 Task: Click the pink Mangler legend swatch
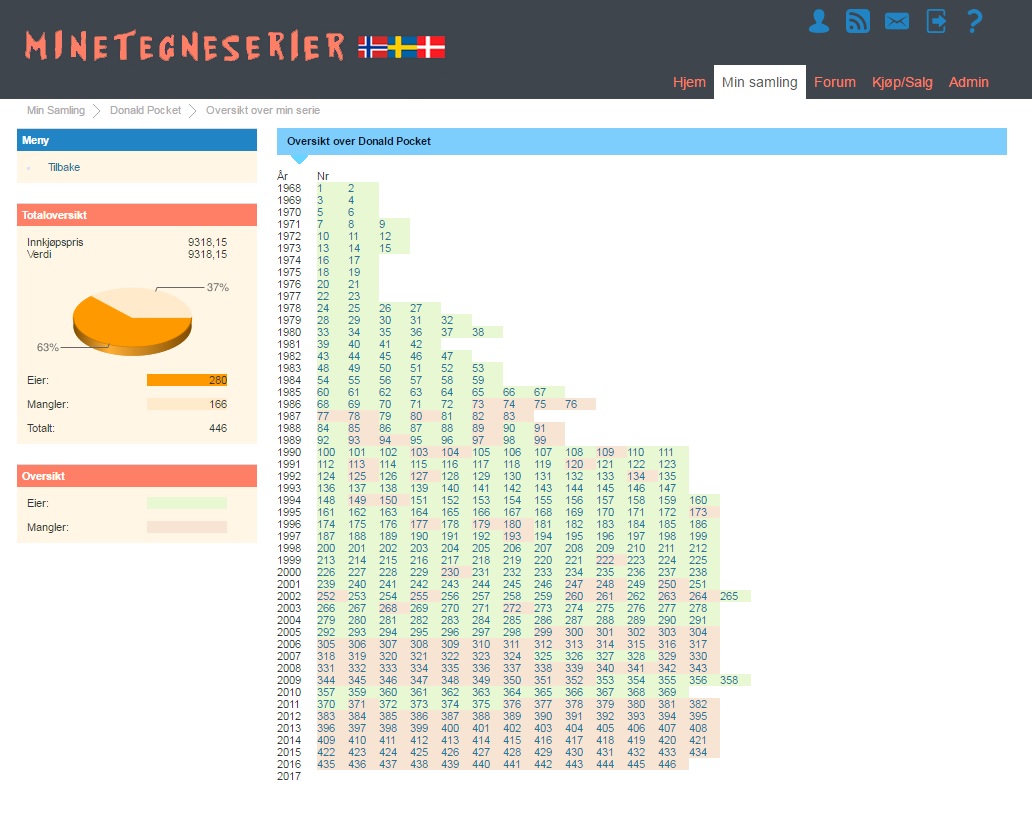tap(187, 527)
